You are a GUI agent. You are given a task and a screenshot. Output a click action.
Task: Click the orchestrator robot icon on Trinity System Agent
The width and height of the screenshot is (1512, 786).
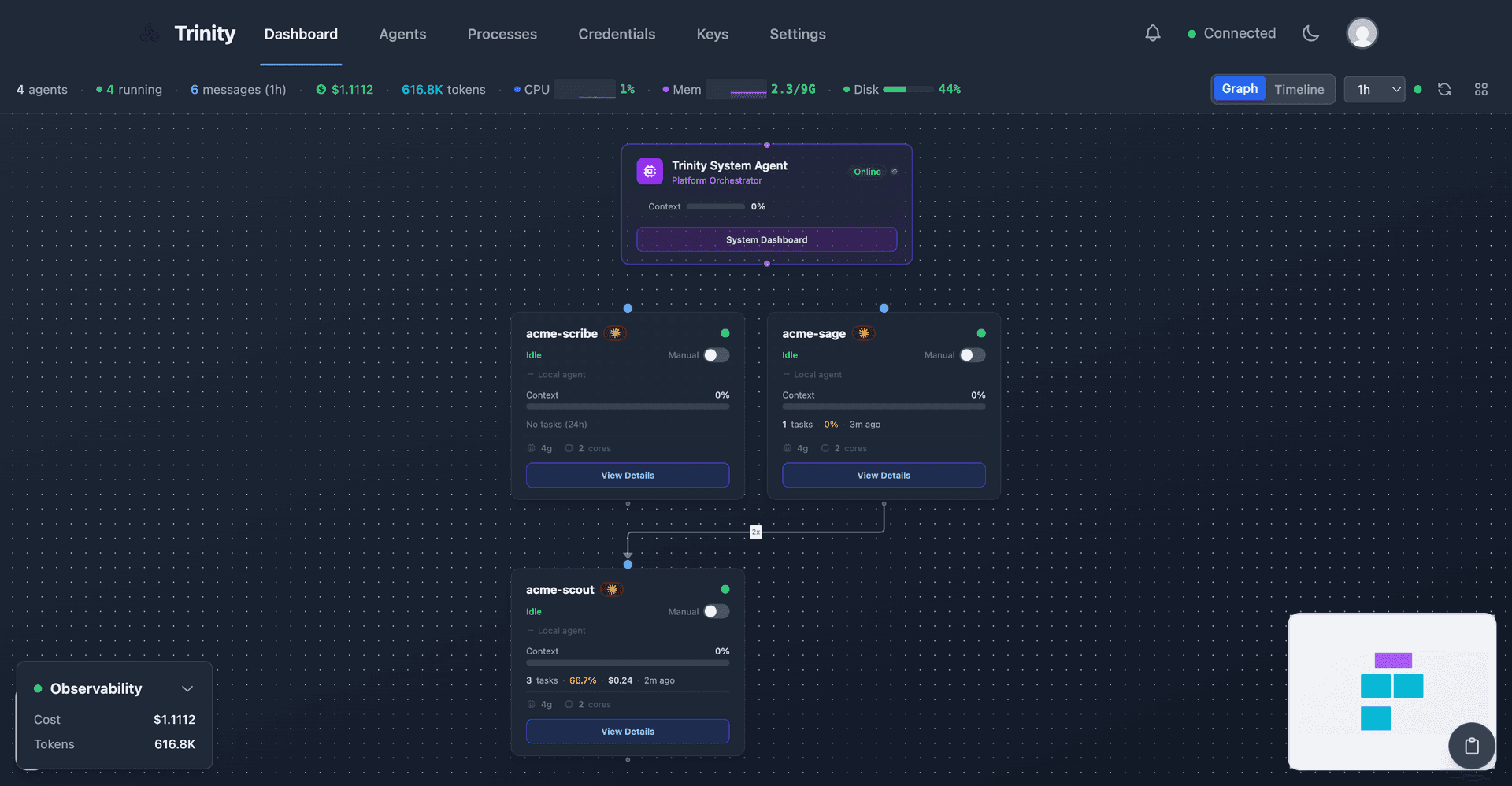pos(650,171)
